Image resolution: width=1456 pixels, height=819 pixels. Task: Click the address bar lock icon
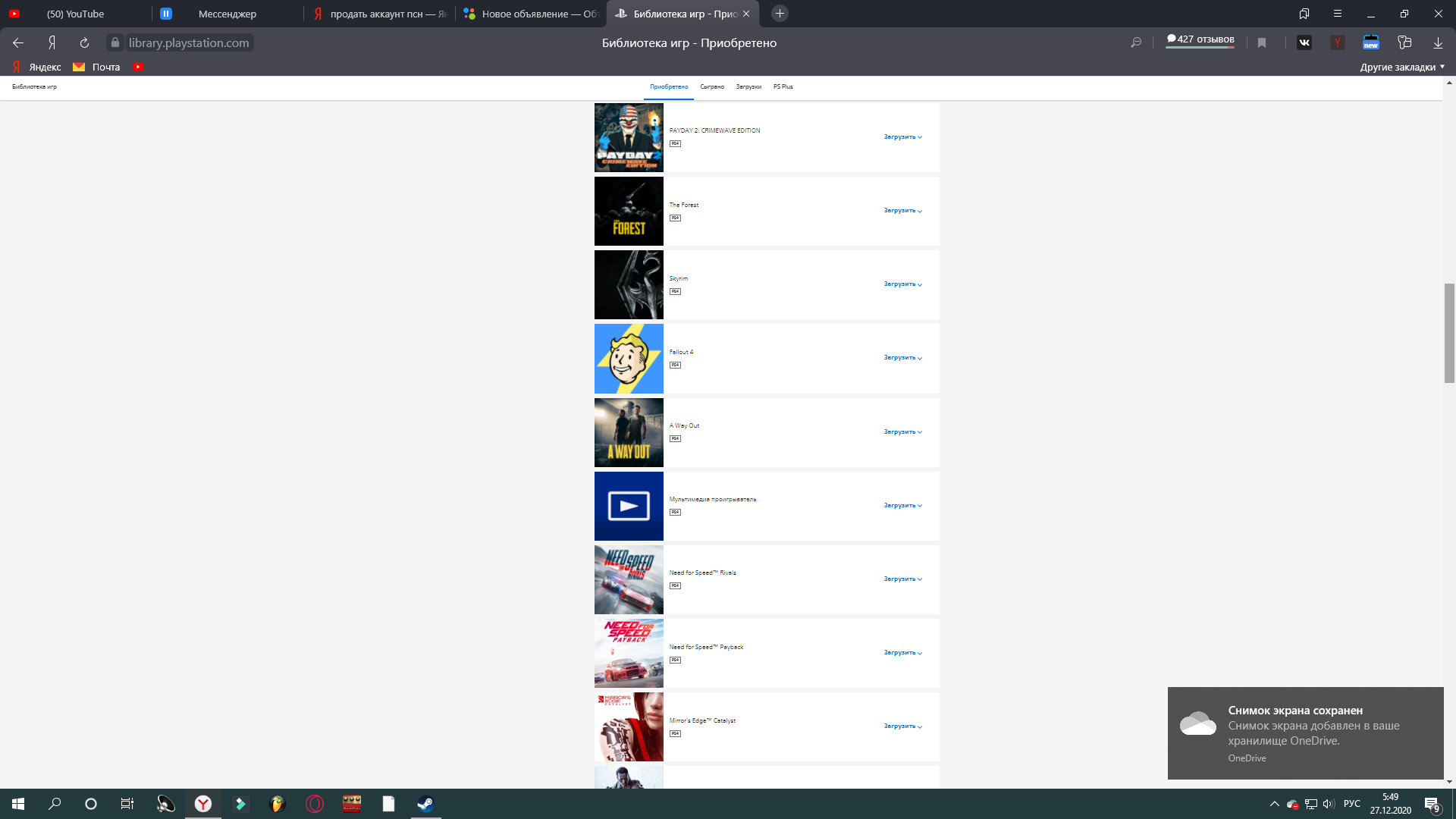(x=115, y=43)
